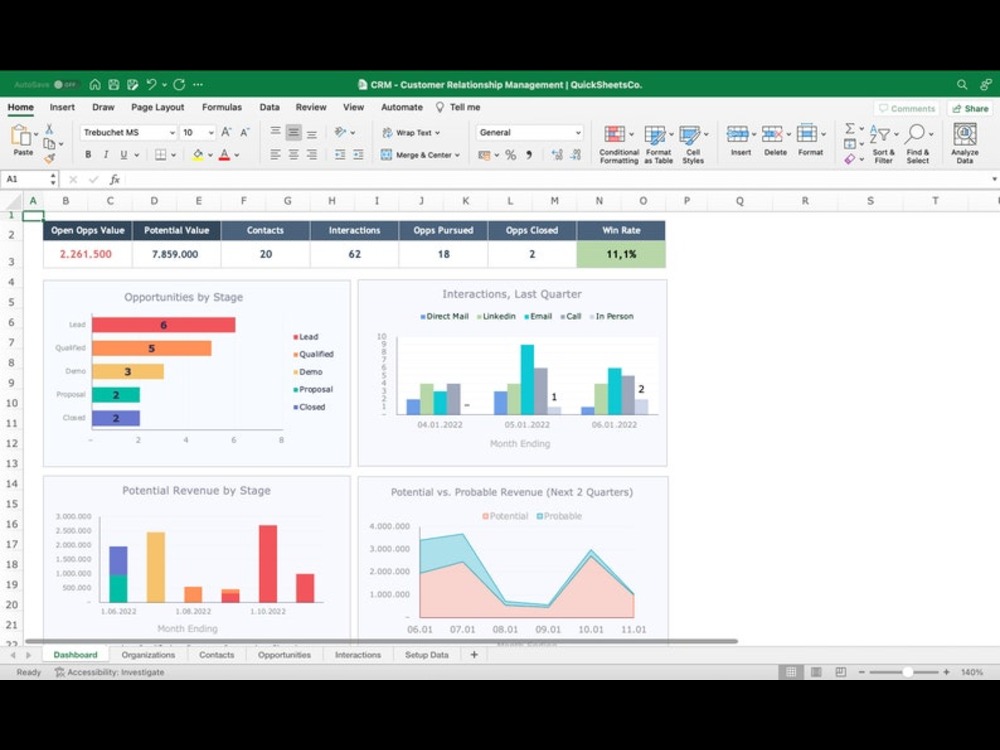Decrease font size with smaller A icon
Viewport: 1000px width, 750px height.
coord(245,132)
